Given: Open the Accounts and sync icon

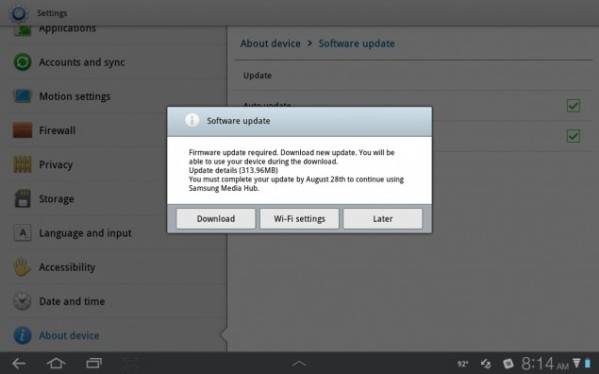Looking at the screenshot, I should tap(23, 62).
